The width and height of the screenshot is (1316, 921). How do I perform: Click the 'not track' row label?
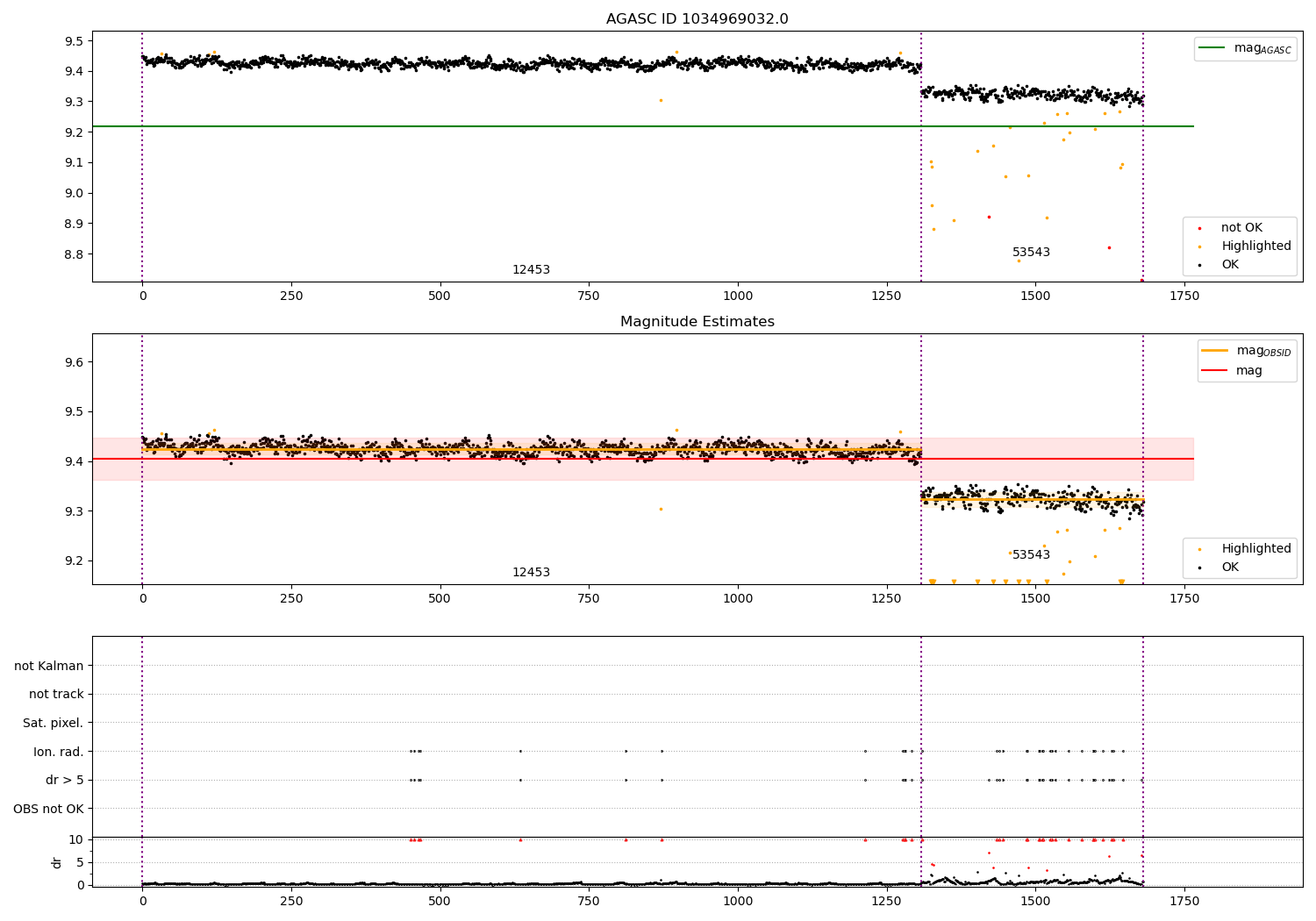pos(56,695)
